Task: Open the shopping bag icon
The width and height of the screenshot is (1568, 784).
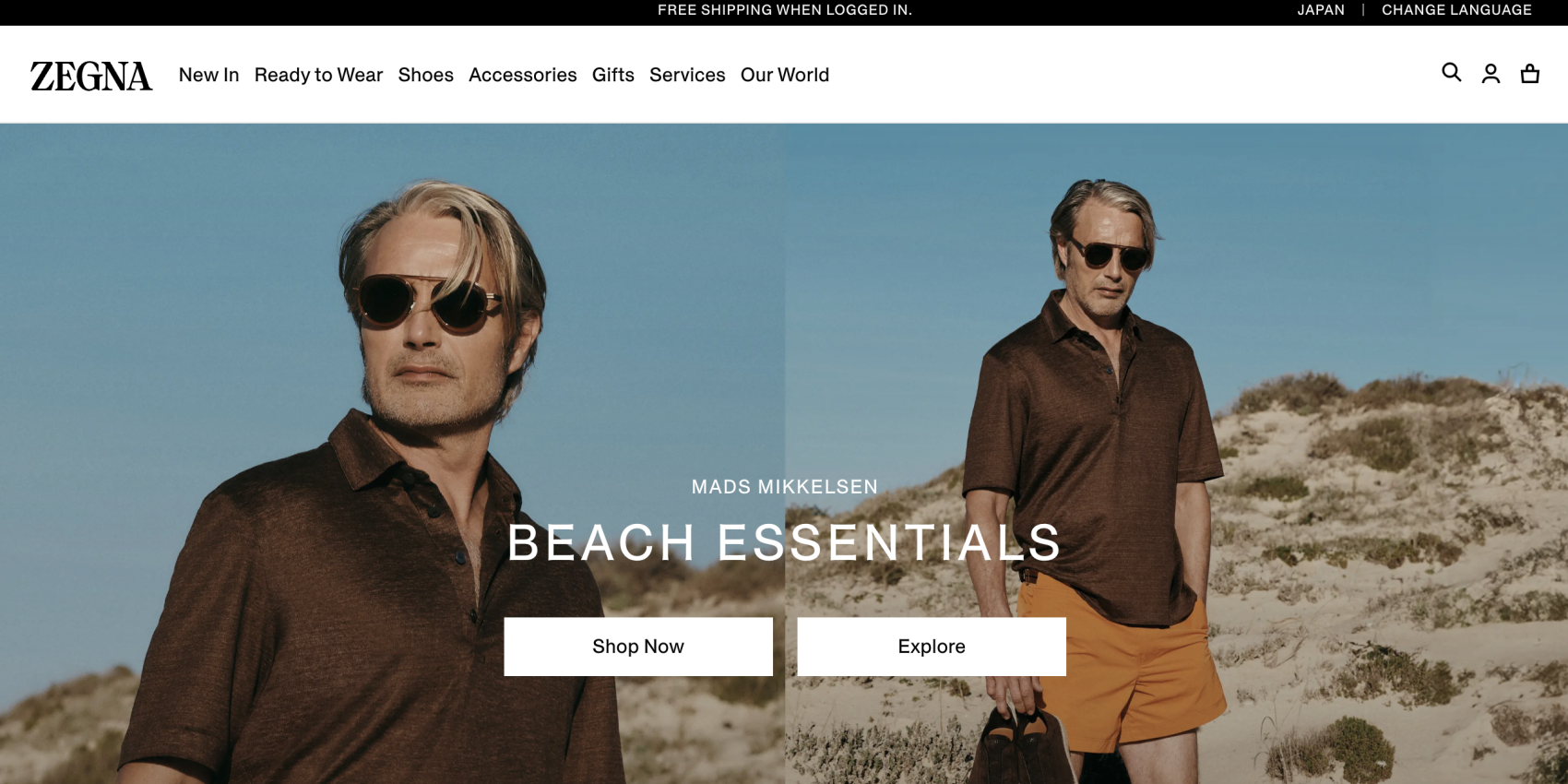Action: point(1530,74)
